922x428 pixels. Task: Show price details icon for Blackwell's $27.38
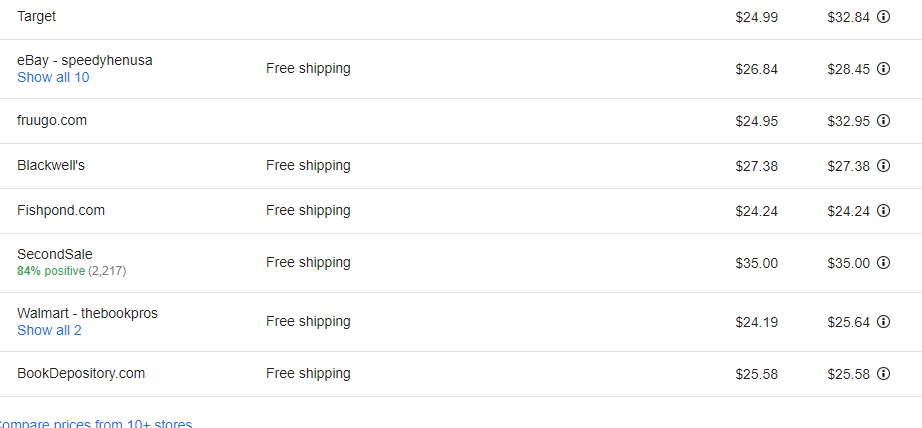(883, 166)
